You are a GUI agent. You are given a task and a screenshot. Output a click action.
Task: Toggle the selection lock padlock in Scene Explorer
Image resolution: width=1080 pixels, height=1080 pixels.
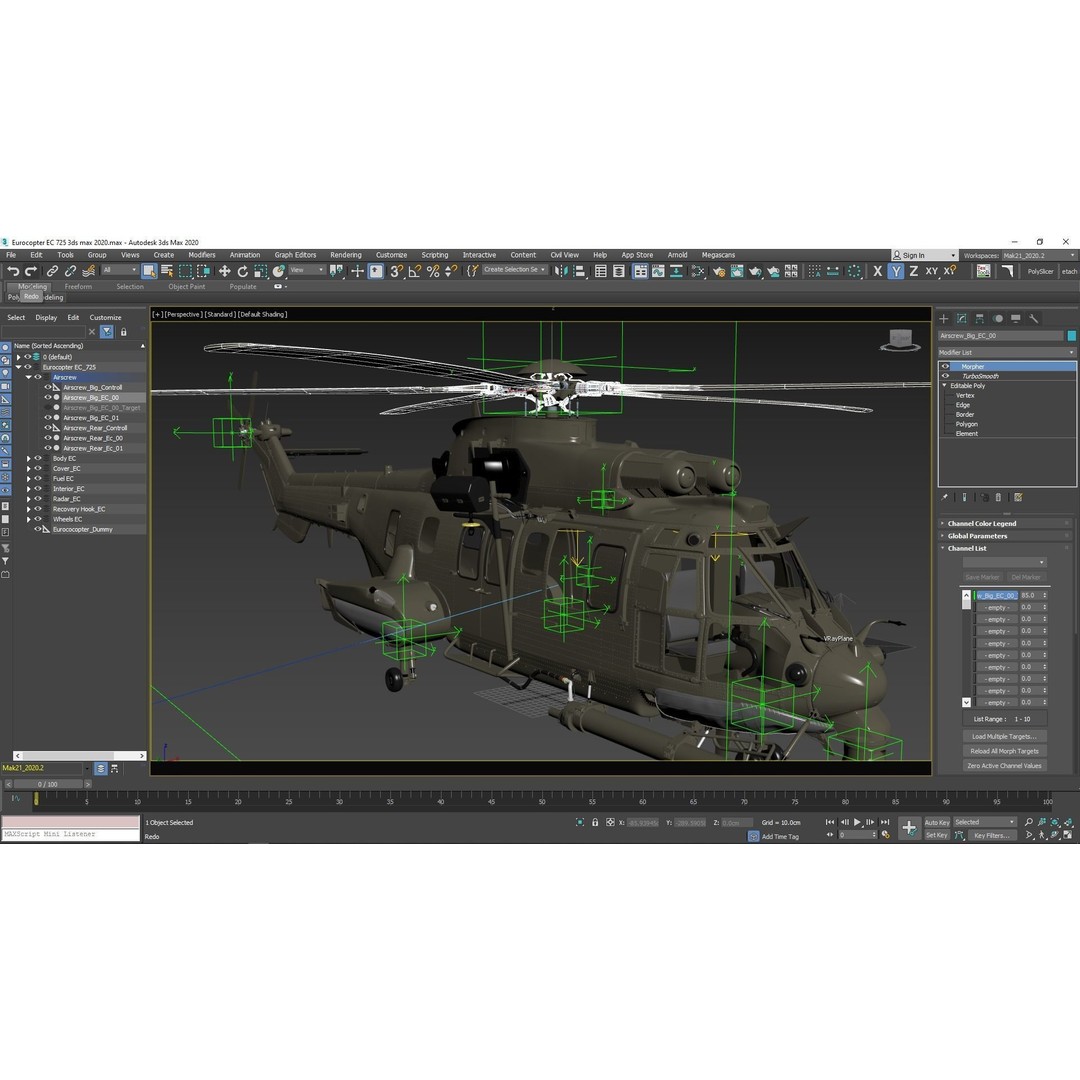click(x=124, y=332)
